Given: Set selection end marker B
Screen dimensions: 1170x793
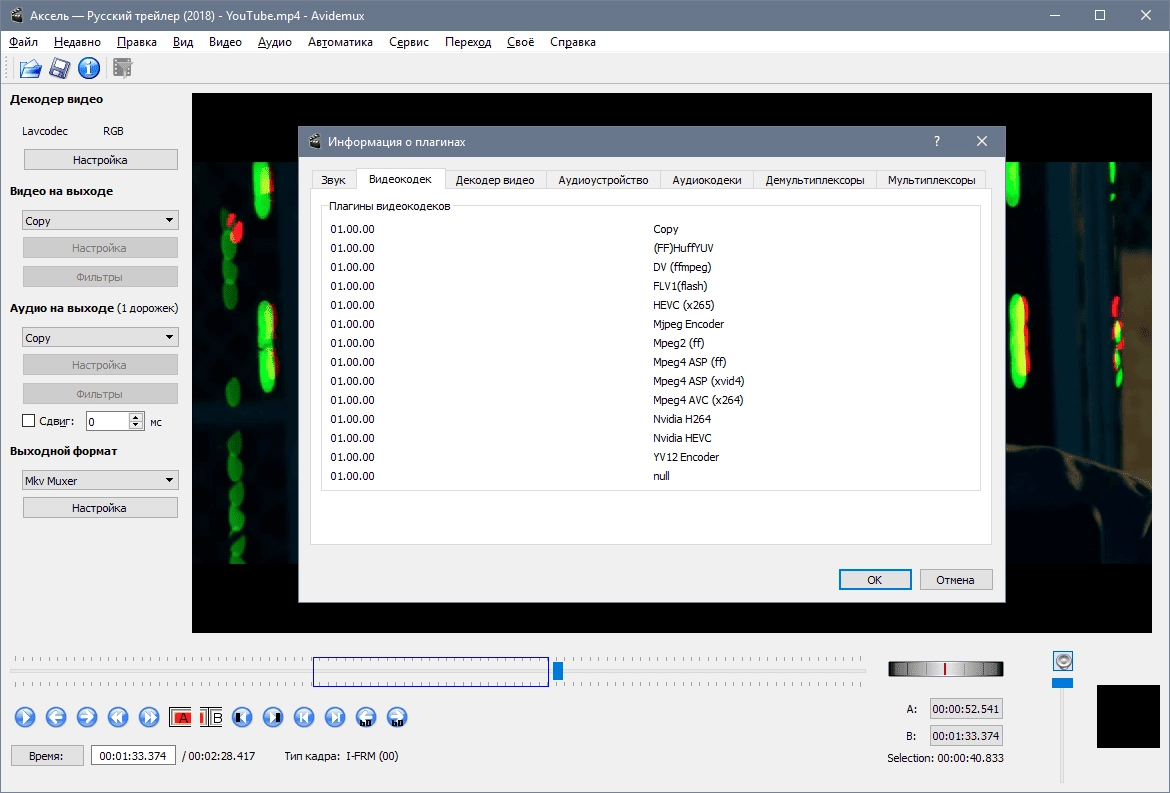Looking at the screenshot, I should point(211,718).
